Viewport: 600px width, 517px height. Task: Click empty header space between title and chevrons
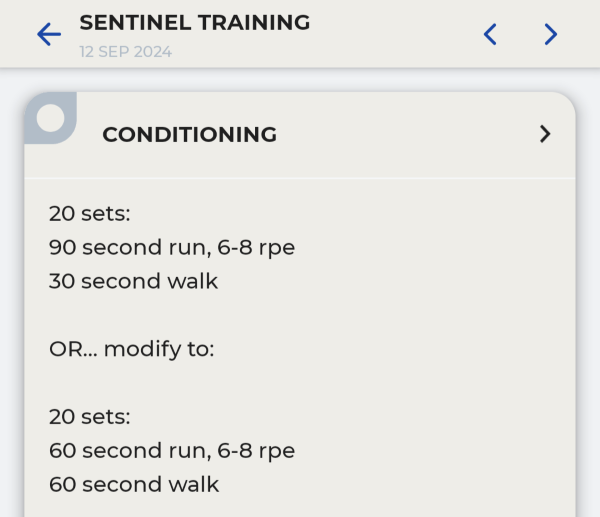click(x=396, y=34)
